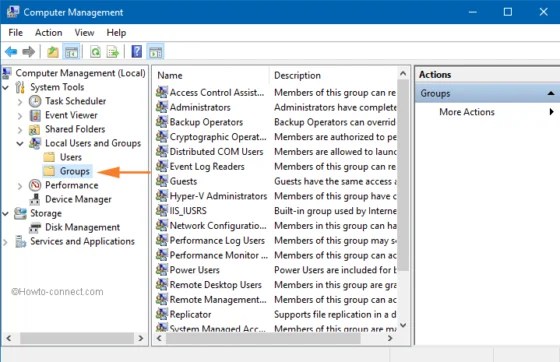Click the Event Viewer icon in tree

pyautogui.click(x=35, y=115)
